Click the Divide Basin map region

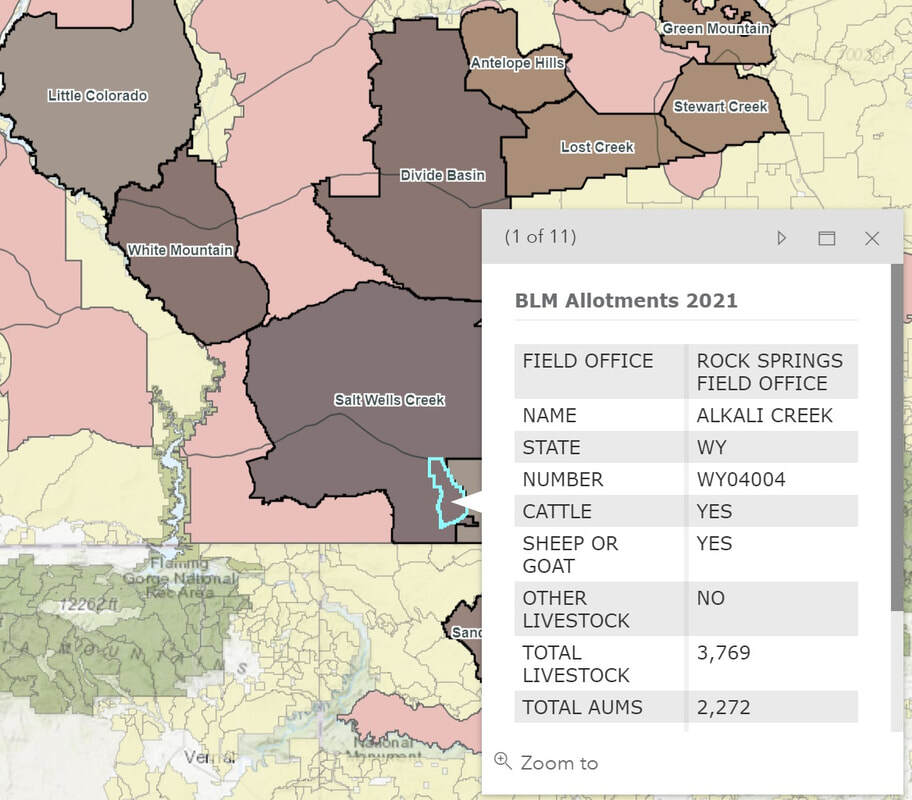pos(442,175)
